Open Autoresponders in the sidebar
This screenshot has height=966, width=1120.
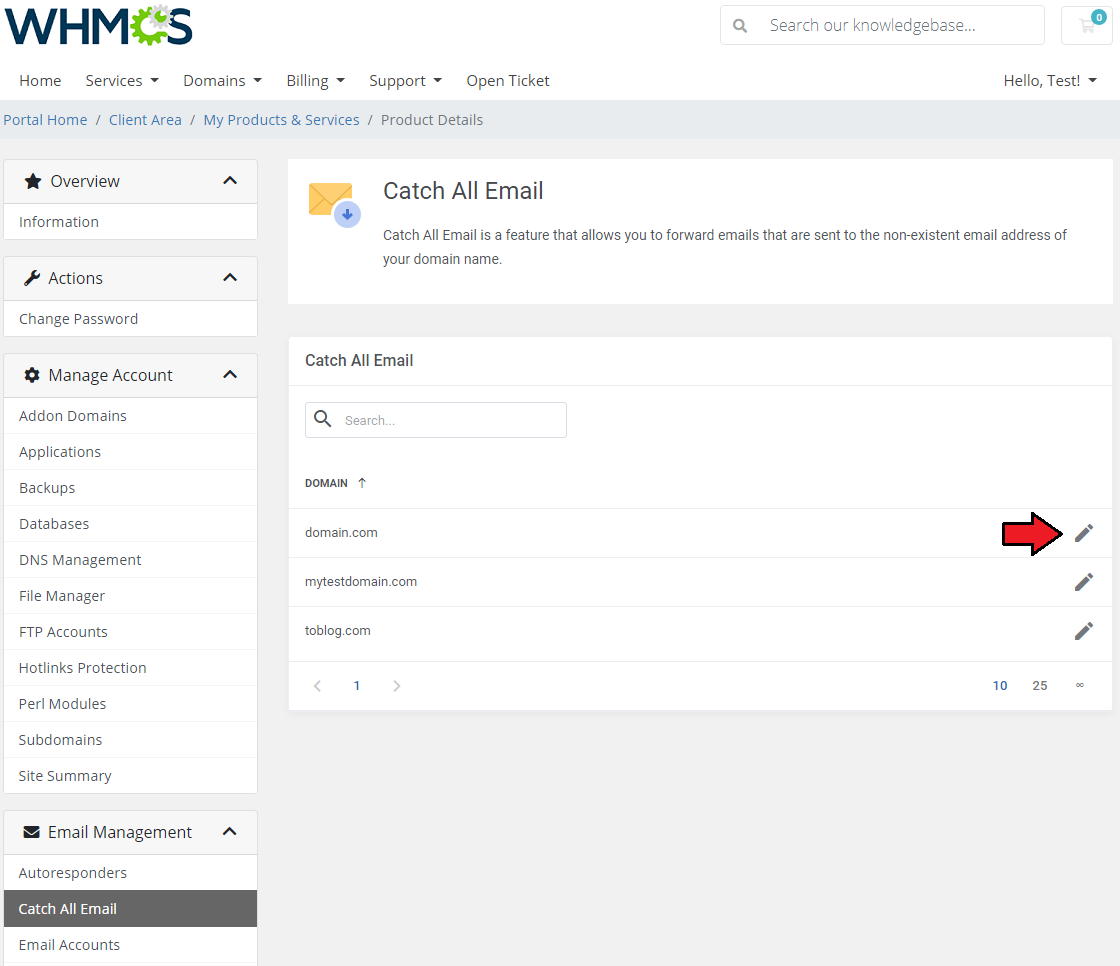point(131,873)
